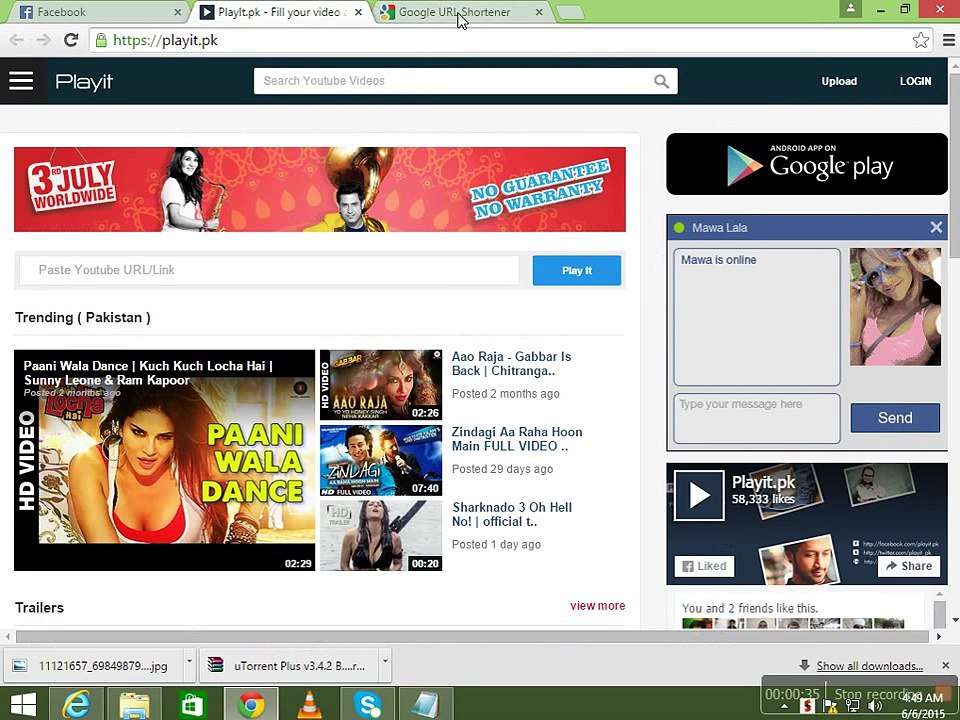This screenshot has height=720, width=960.
Task: Open the Aao Raja video thumbnail
Action: pyautogui.click(x=381, y=385)
